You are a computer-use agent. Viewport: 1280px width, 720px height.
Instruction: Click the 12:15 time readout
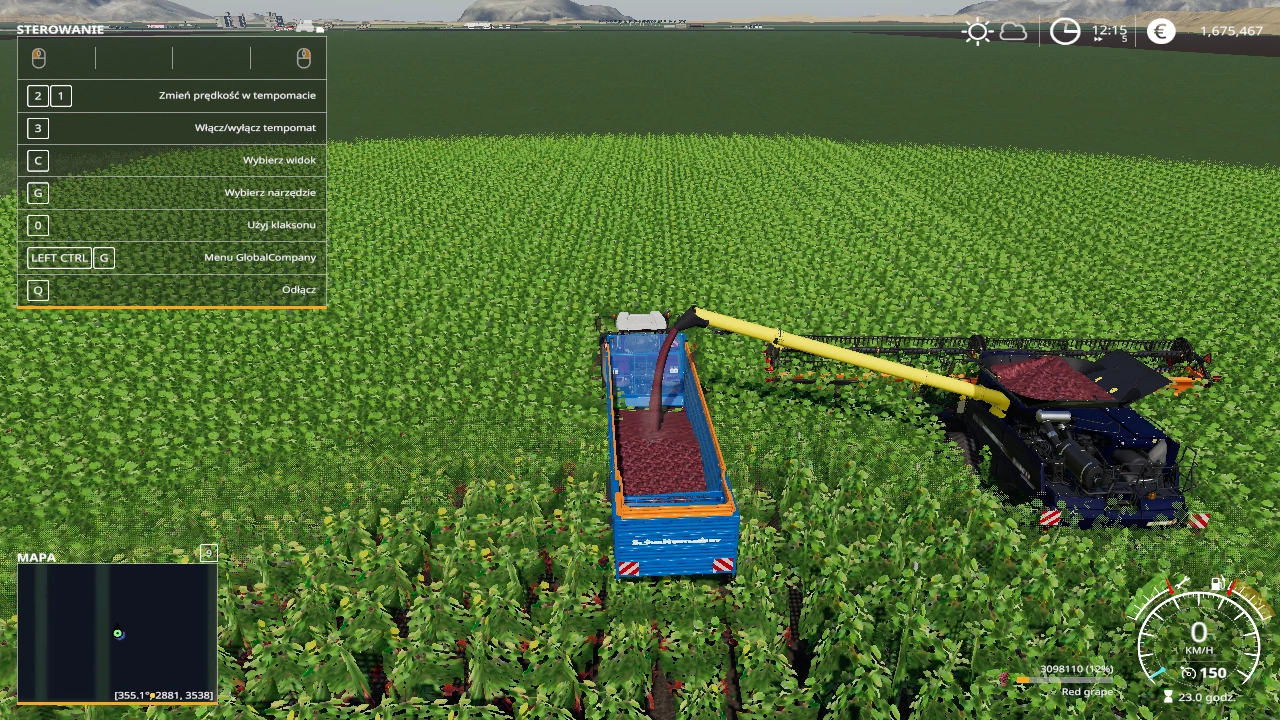(1109, 31)
